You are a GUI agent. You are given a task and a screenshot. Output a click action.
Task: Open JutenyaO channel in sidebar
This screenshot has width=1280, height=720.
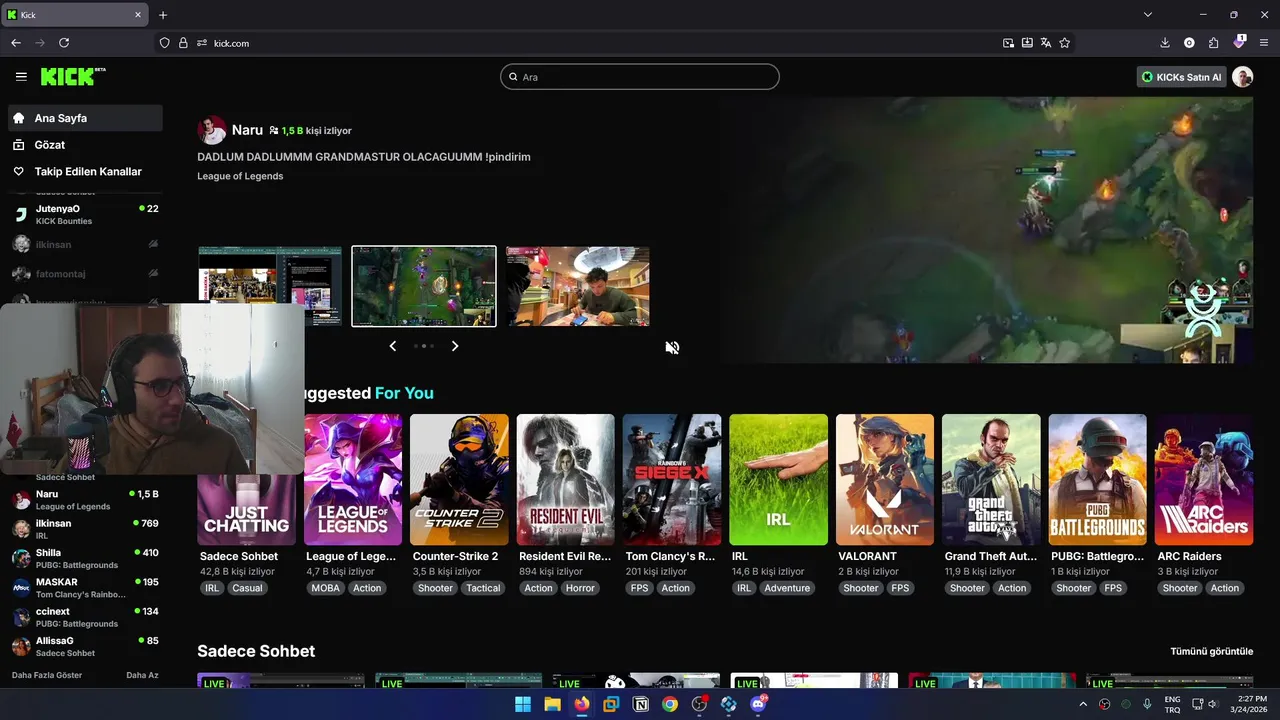click(85, 214)
